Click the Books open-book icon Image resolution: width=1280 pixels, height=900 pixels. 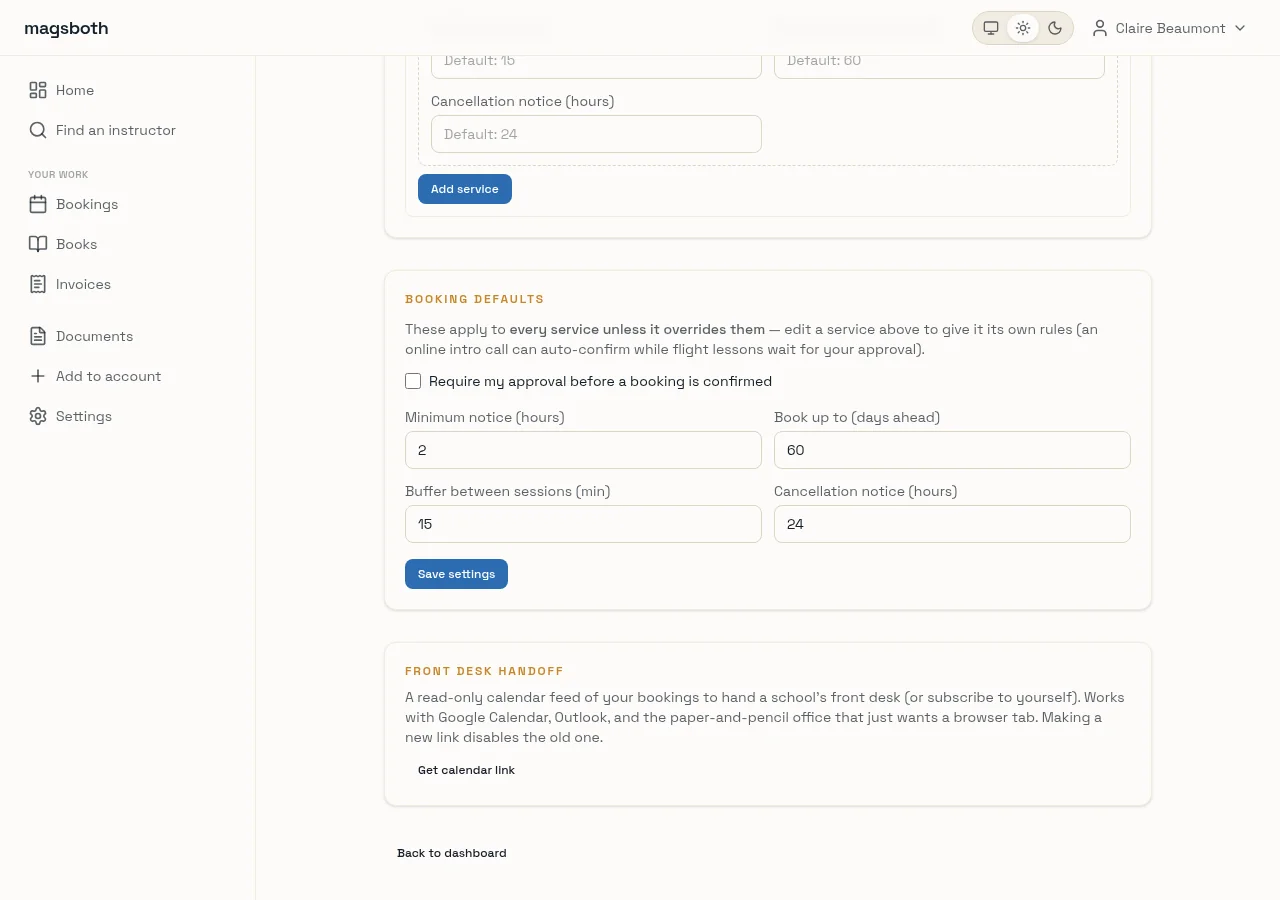click(x=38, y=244)
